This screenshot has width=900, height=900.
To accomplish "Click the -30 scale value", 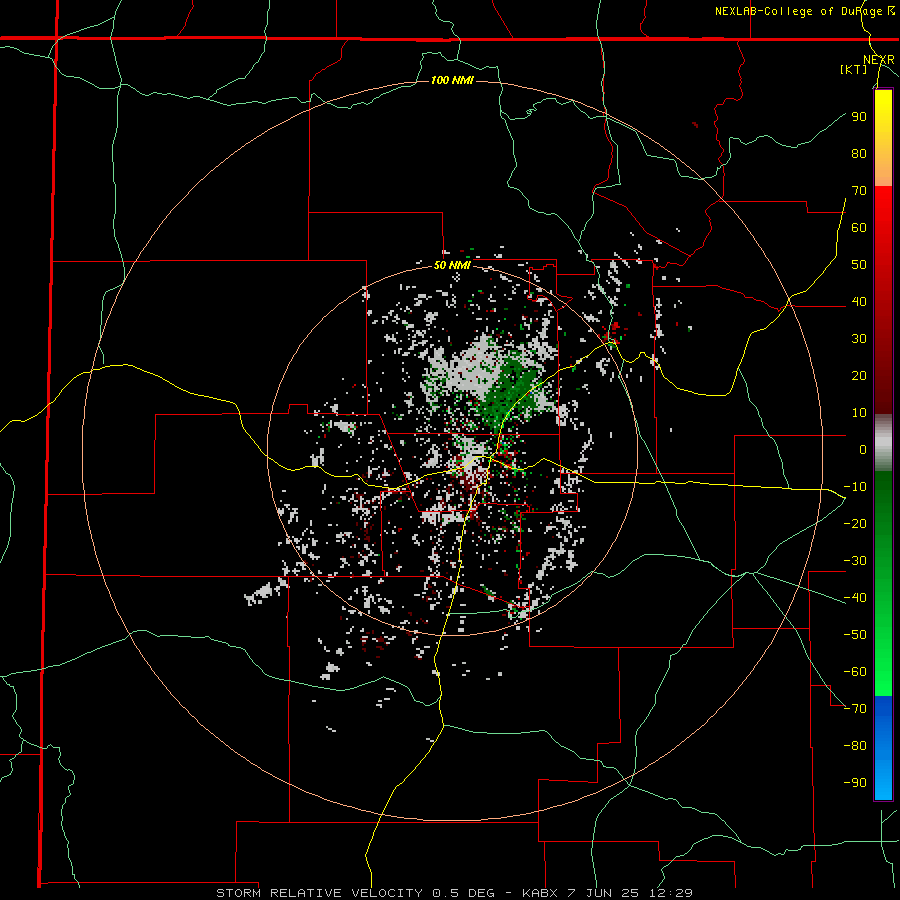I will [x=855, y=561].
